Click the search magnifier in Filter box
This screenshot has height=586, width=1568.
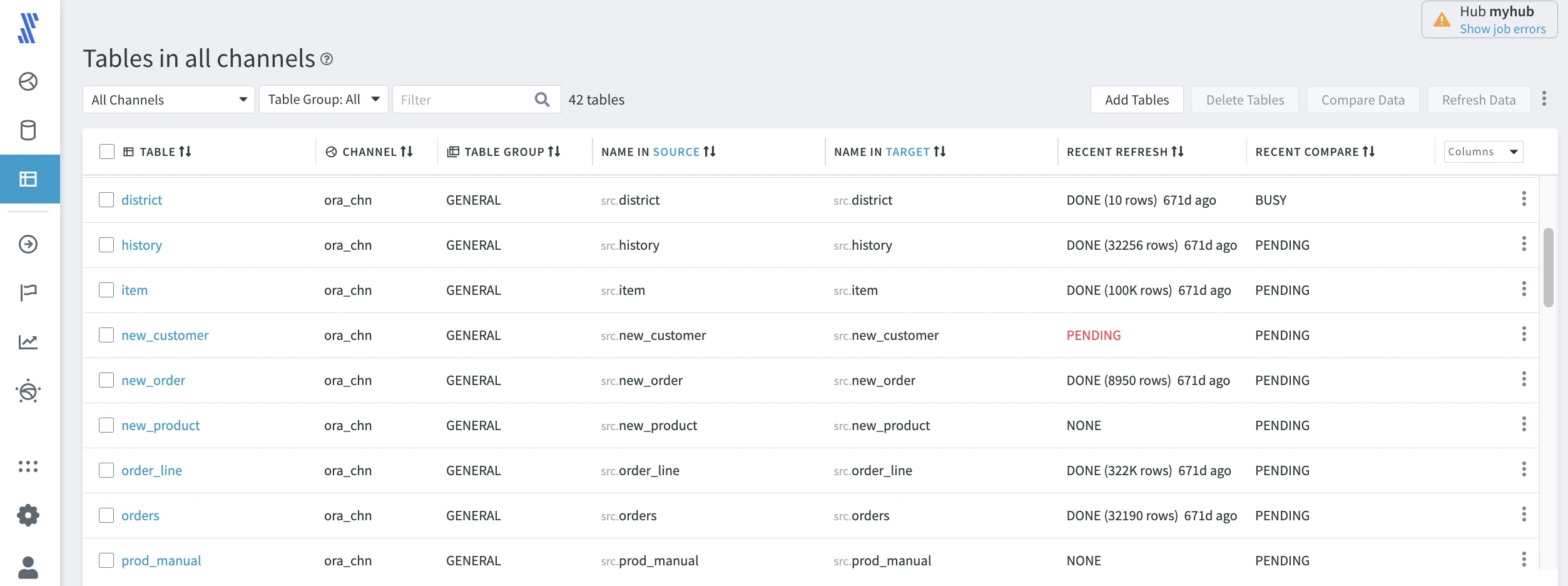pos(542,100)
